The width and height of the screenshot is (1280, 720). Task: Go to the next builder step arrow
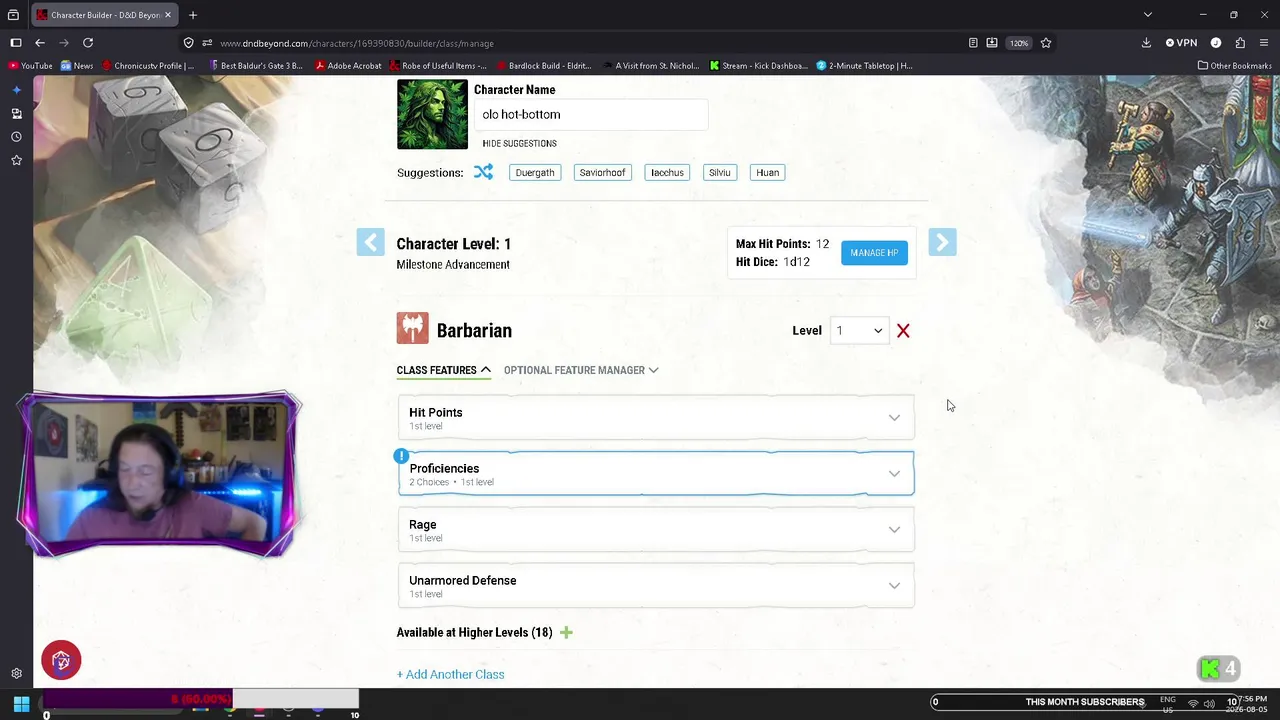tap(942, 242)
